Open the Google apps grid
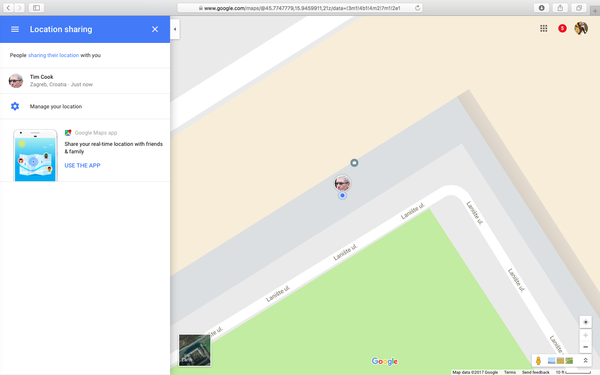600x375 pixels. (x=543, y=28)
